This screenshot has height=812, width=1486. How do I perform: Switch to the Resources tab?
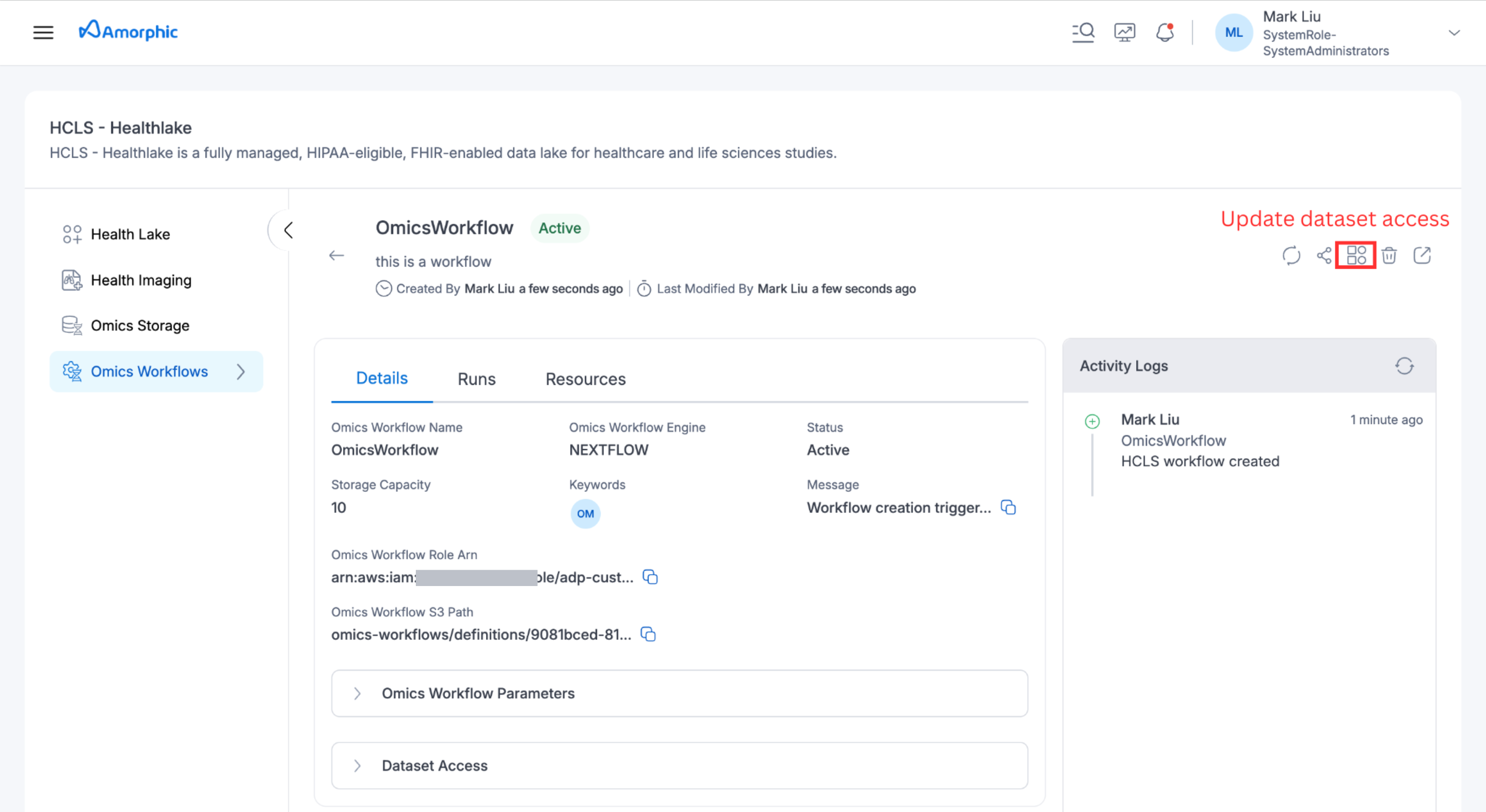coord(585,379)
